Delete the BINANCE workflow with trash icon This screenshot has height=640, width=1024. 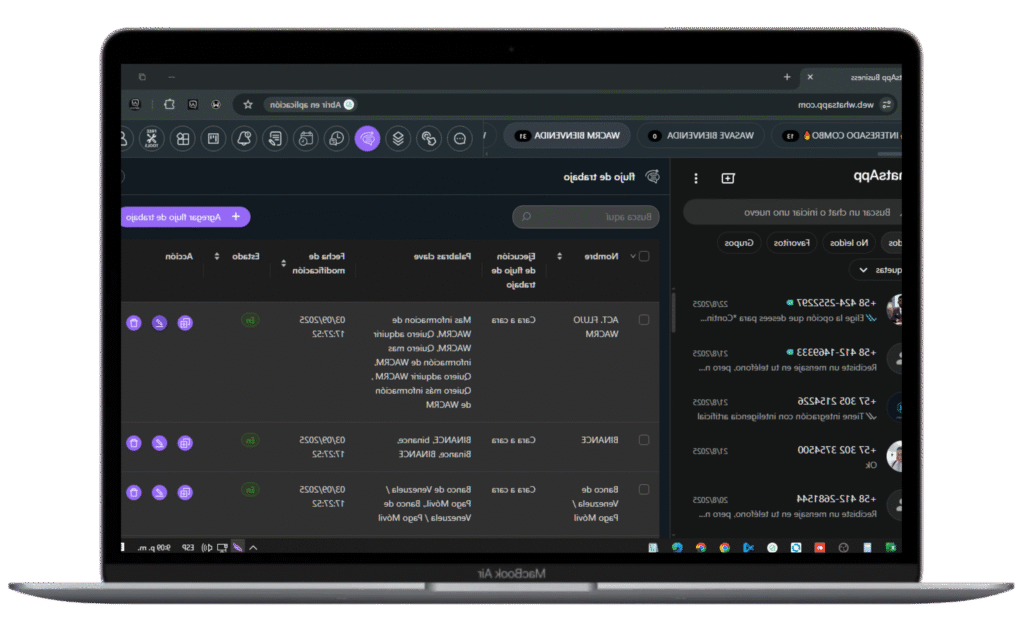[x=133, y=443]
